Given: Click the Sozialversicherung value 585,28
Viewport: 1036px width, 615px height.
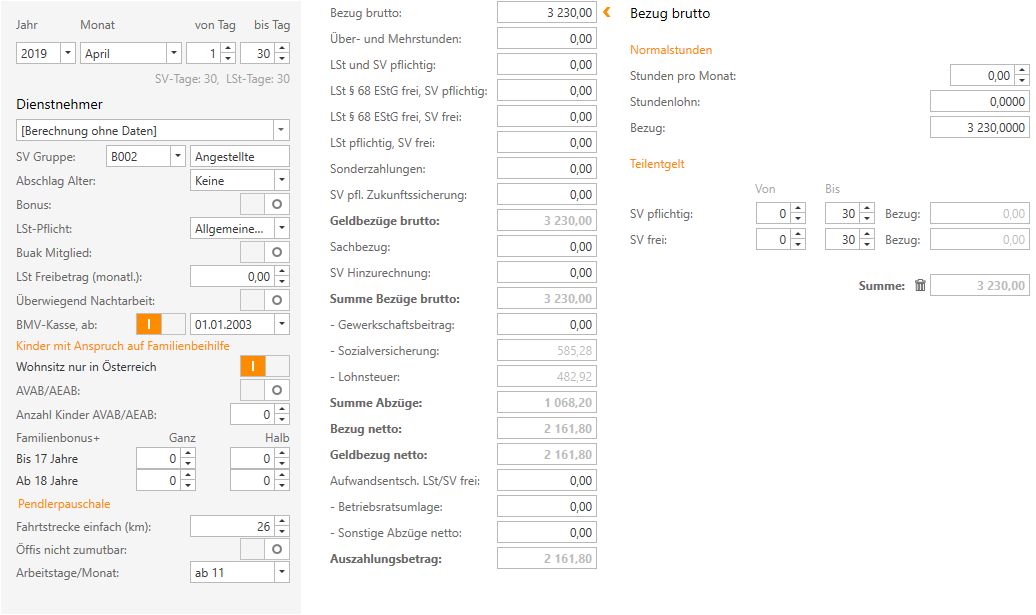Looking at the screenshot, I should (547, 351).
